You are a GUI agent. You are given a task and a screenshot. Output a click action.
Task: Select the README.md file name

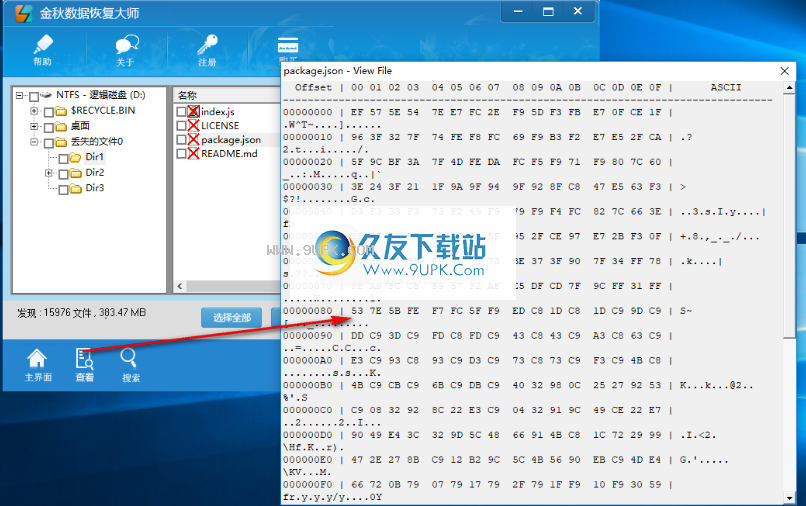click(229, 153)
